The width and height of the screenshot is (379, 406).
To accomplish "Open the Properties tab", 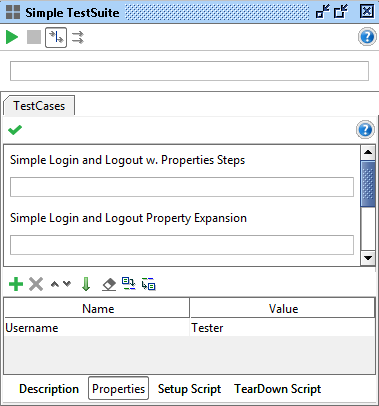I will pyautogui.click(x=119, y=388).
